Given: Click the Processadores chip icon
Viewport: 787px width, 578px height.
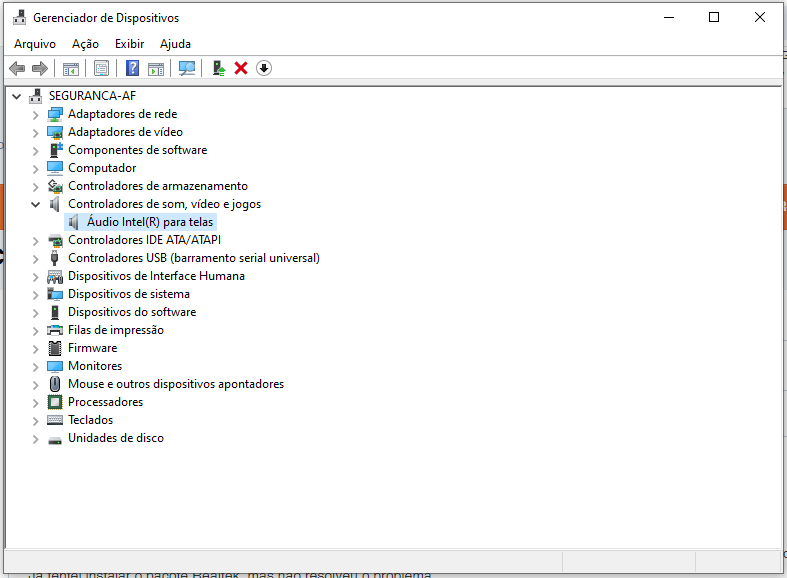Looking at the screenshot, I should click(55, 402).
